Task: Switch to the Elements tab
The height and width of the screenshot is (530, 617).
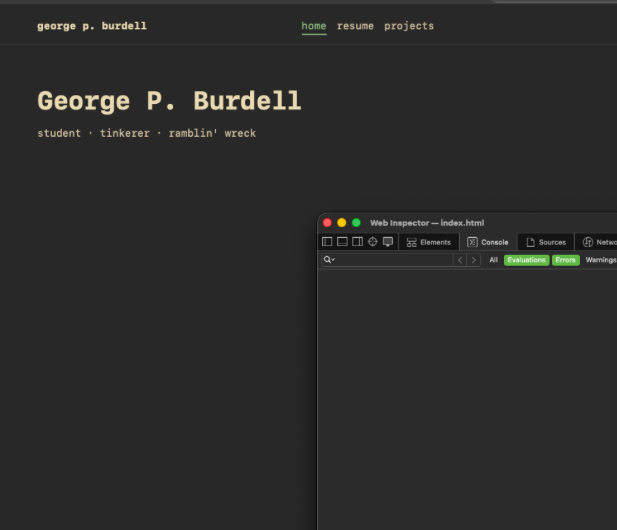Action: click(429, 242)
